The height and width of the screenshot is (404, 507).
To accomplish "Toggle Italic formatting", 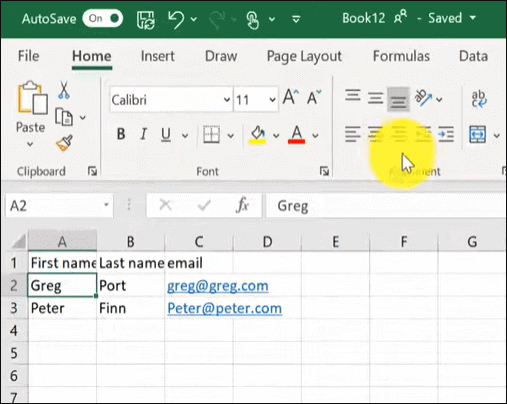I will (143, 134).
